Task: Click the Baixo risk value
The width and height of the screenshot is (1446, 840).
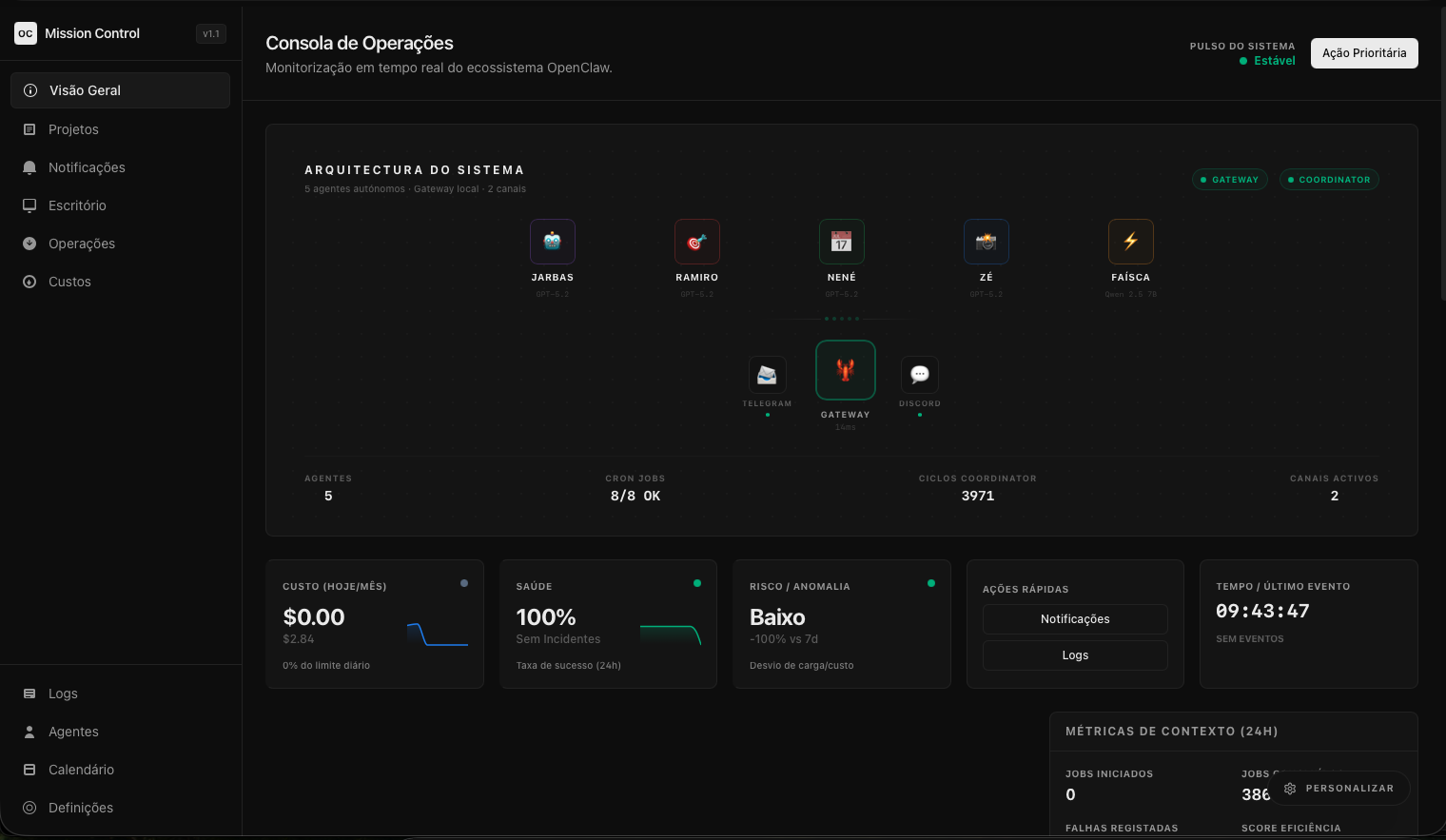Action: (777, 617)
